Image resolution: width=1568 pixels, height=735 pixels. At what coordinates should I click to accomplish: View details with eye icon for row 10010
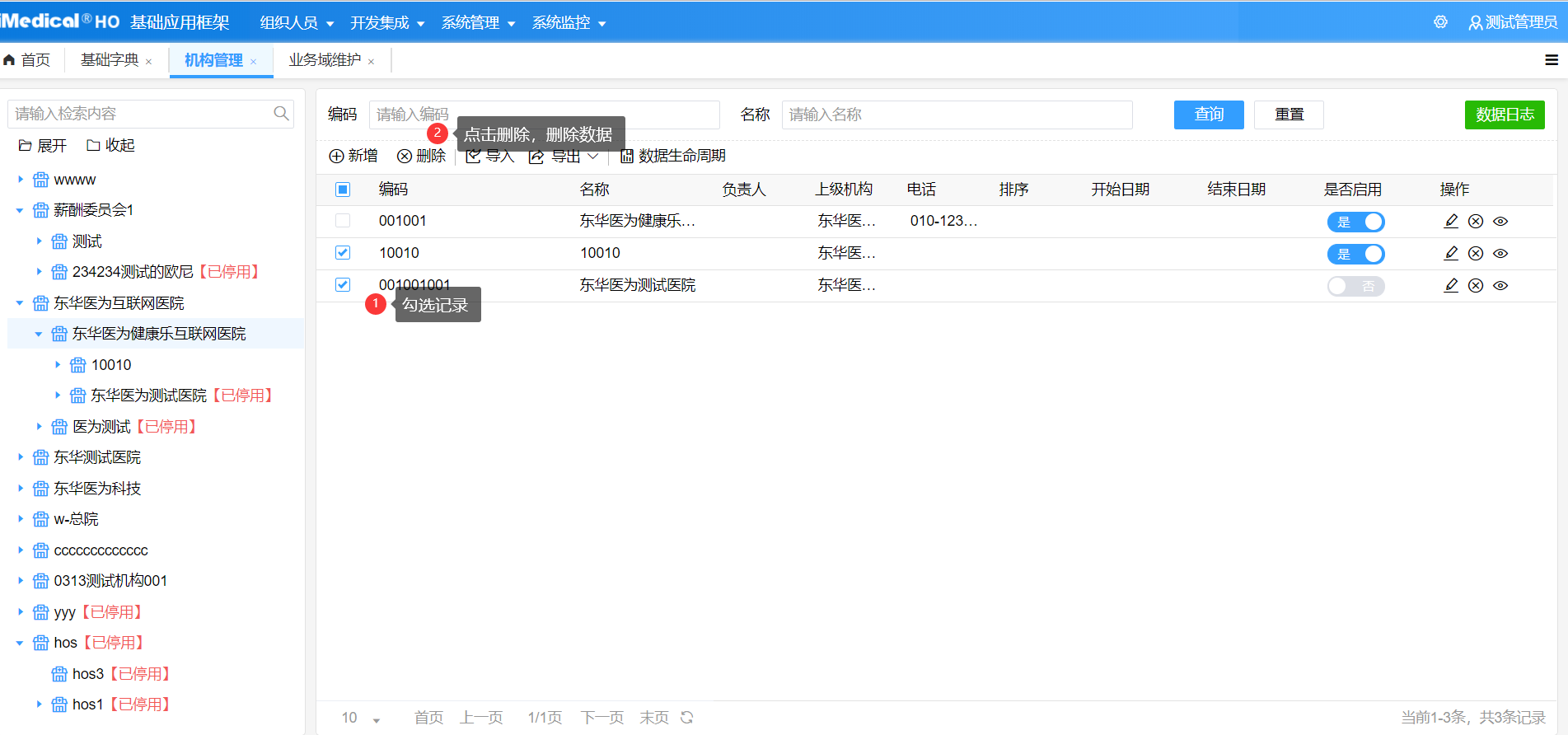(x=1500, y=253)
